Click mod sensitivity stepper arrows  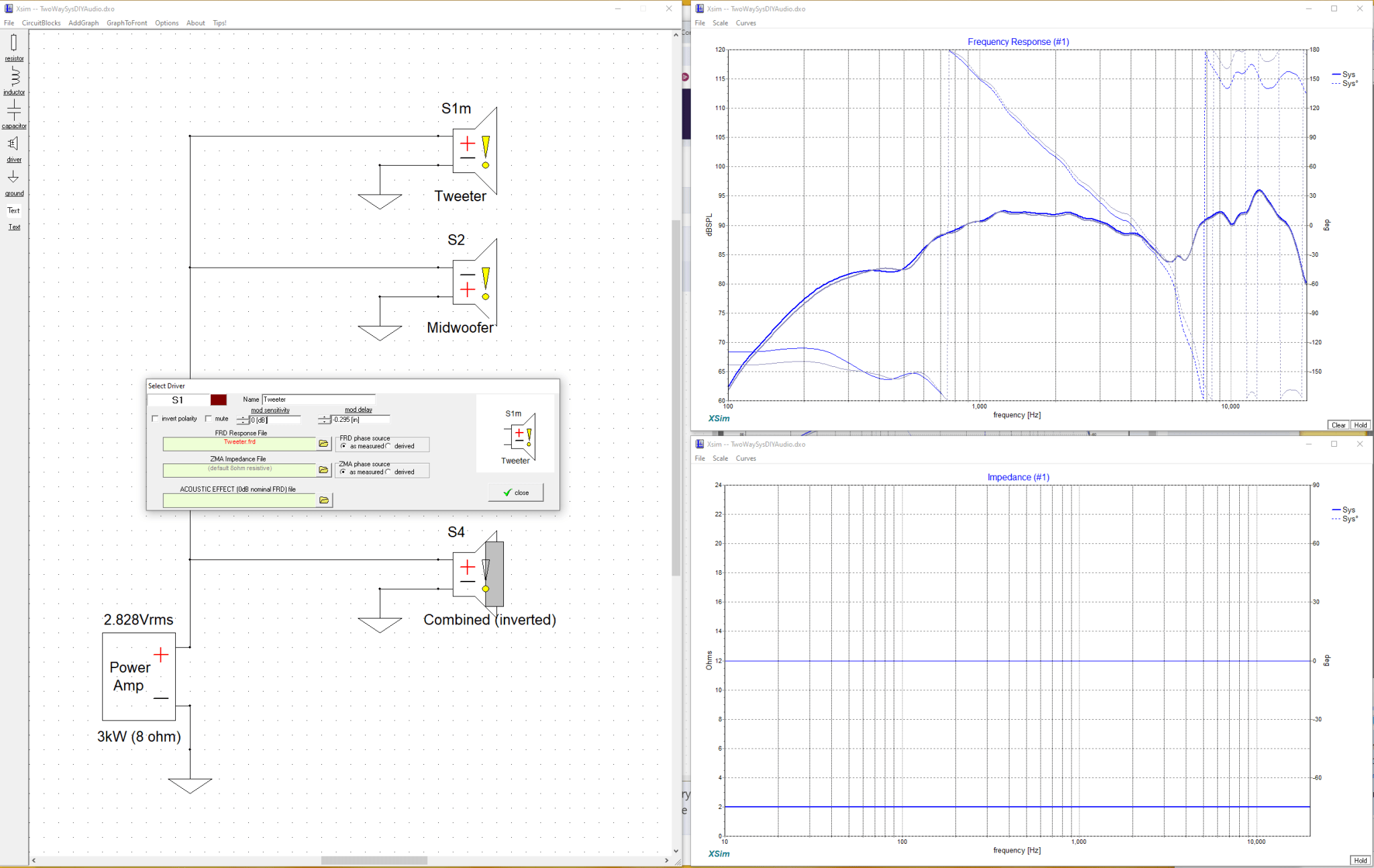[243, 420]
